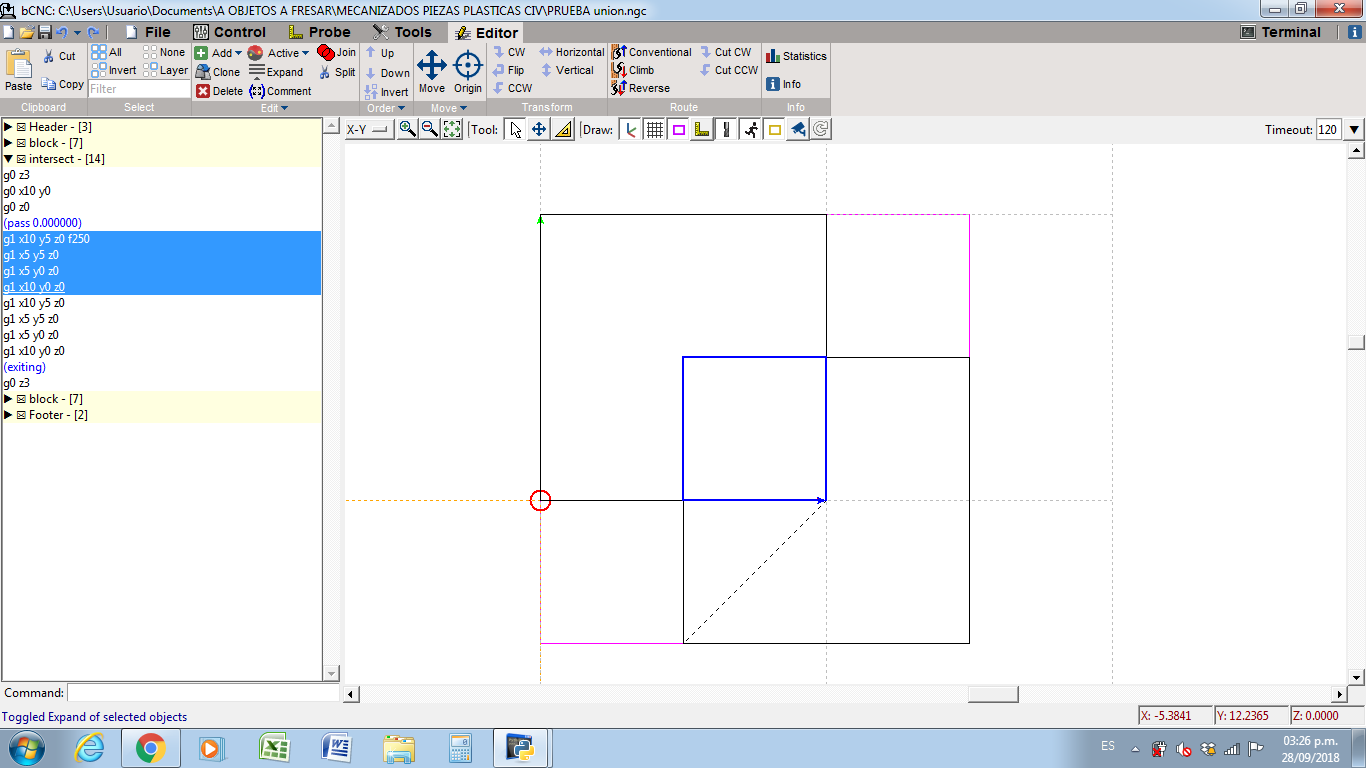Viewport: 1366px width, 768px height.
Task: Reverse the route direction
Action: (x=641, y=88)
